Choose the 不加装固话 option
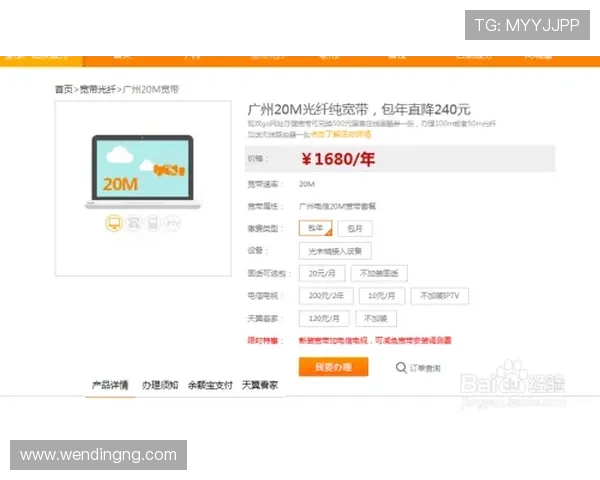The width and height of the screenshot is (600, 480). tap(379, 273)
